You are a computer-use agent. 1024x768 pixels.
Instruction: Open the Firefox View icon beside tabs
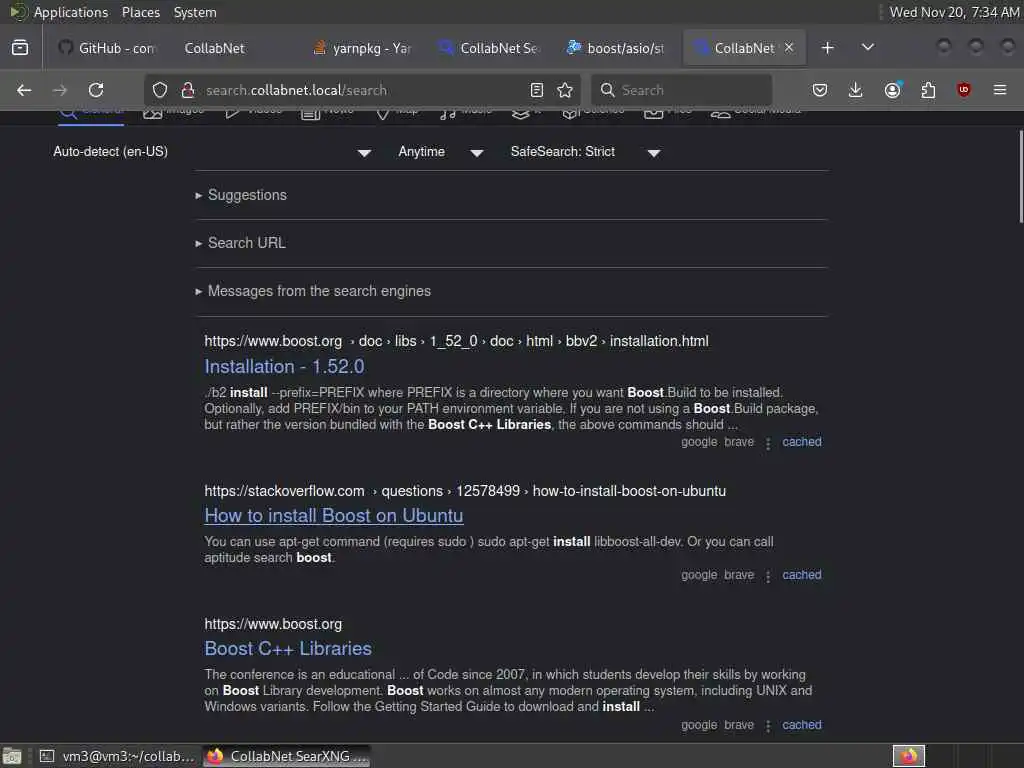20,48
